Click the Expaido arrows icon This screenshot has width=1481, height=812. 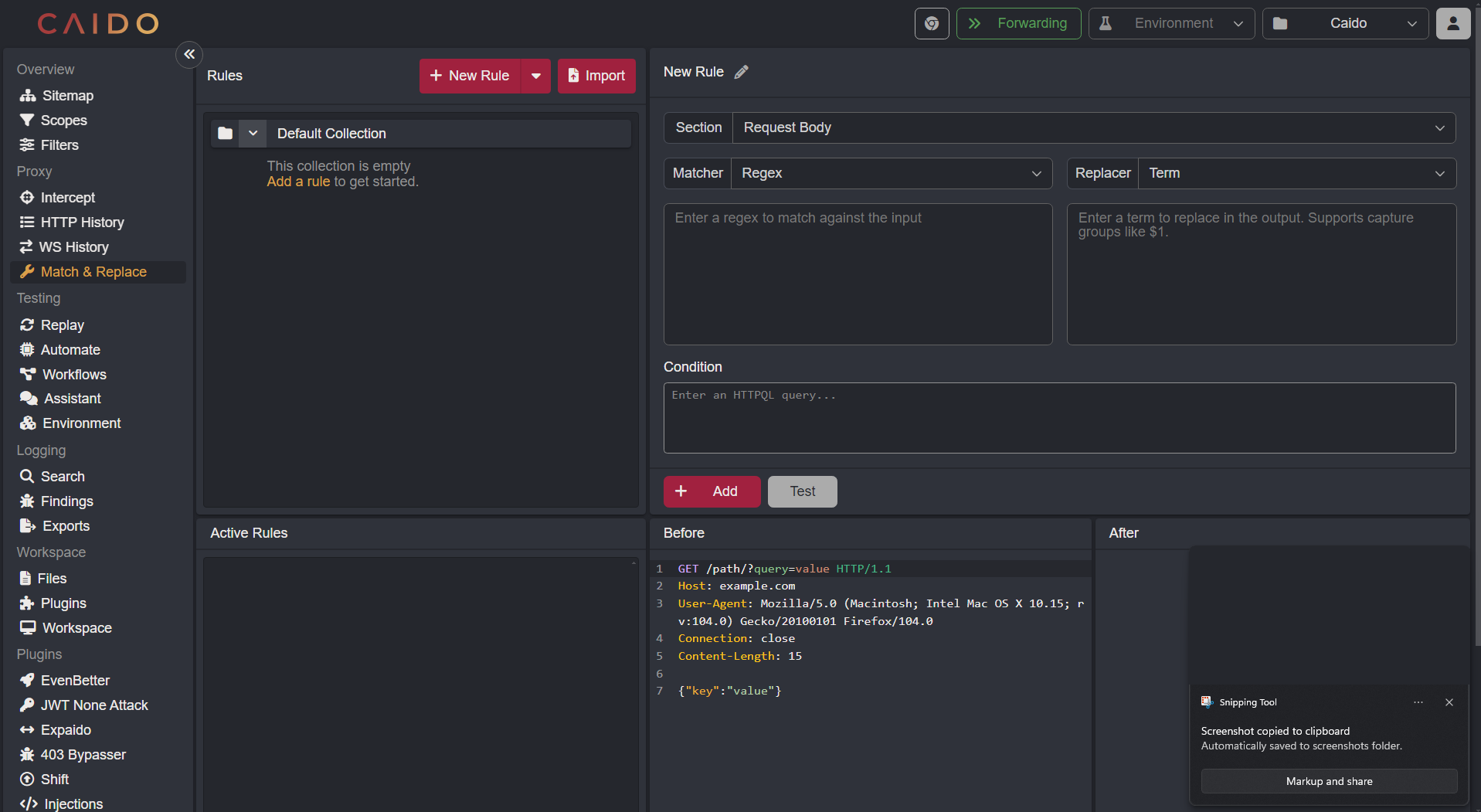[x=27, y=730]
